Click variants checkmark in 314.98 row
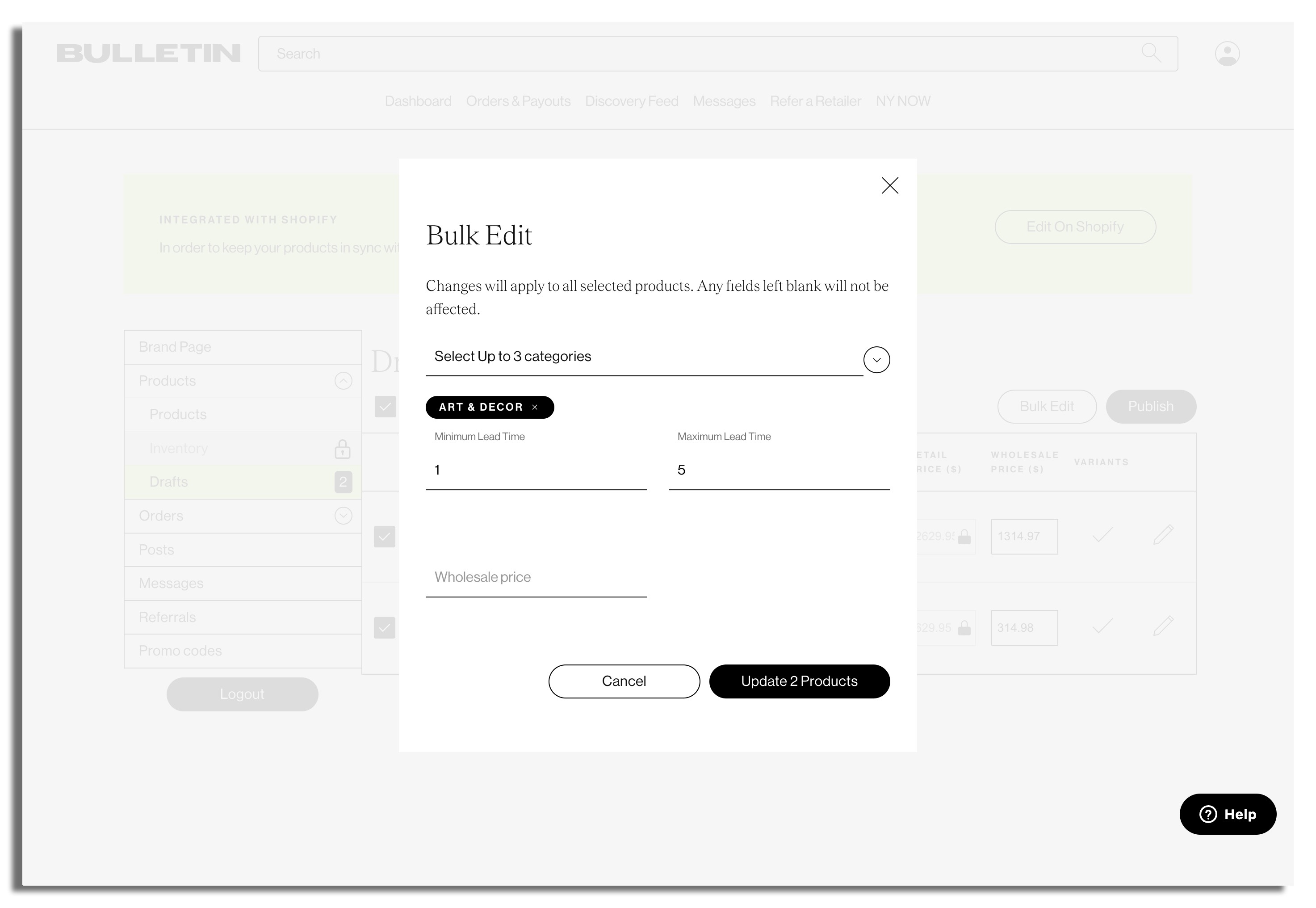This screenshot has height=908, width=1316. pos(1102,627)
